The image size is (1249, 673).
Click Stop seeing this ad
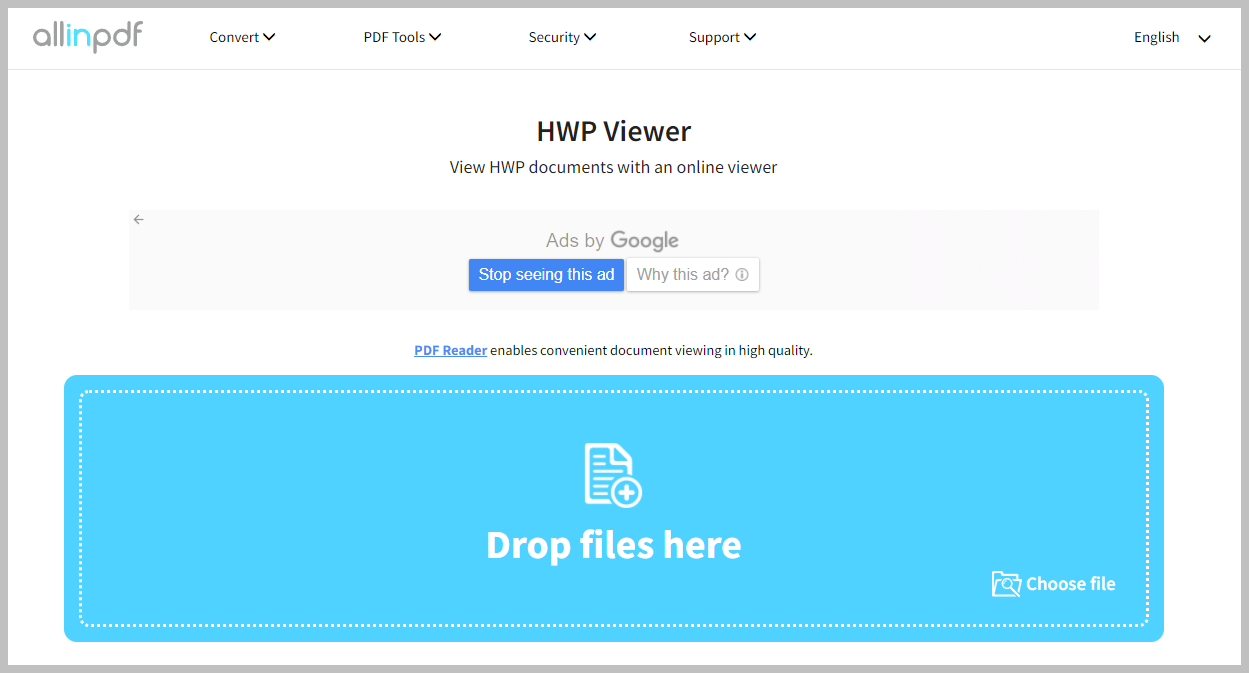(x=546, y=275)
